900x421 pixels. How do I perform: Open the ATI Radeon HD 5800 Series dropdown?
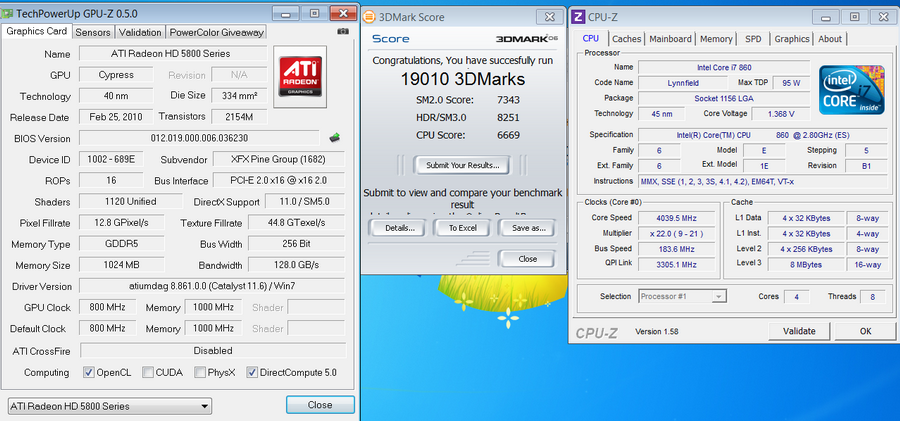[x=110, y=406]
